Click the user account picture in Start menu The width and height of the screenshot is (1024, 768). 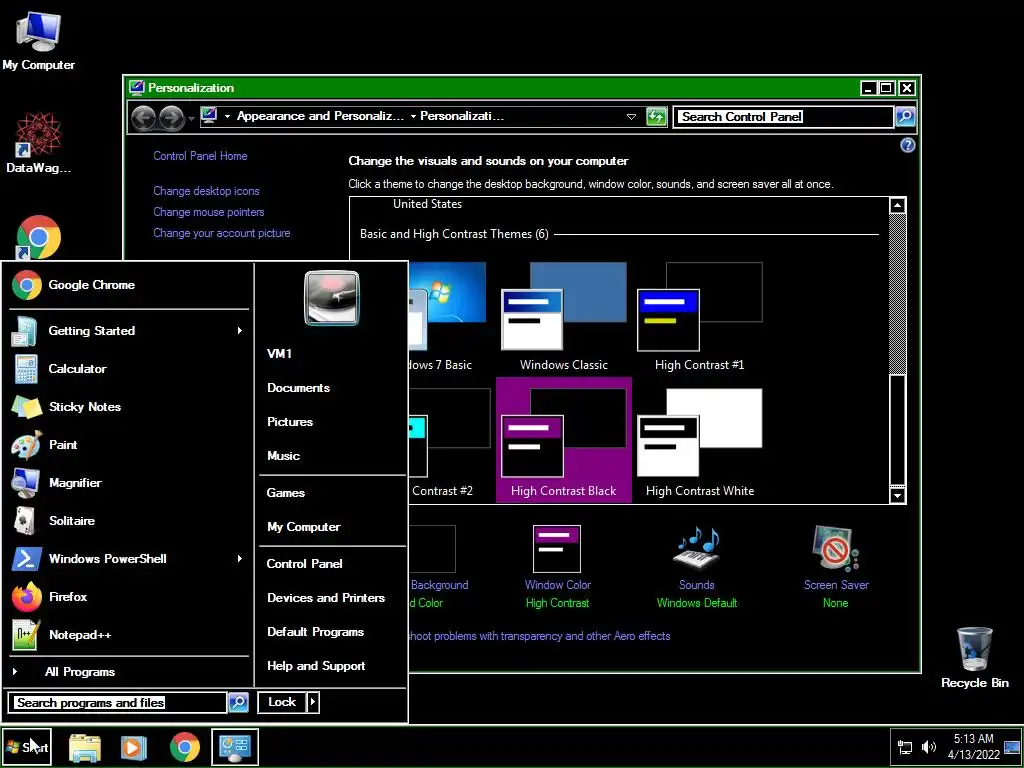tap(331, 298)
